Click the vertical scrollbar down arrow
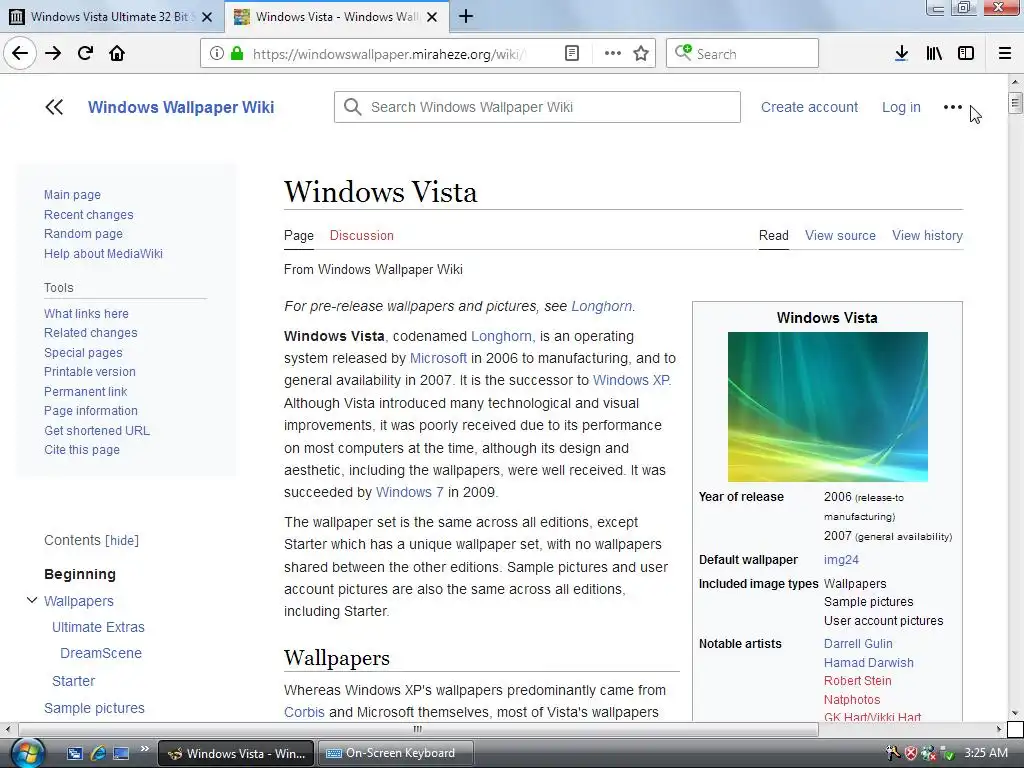This screenshot has height=768, width=1024. 1015,713
